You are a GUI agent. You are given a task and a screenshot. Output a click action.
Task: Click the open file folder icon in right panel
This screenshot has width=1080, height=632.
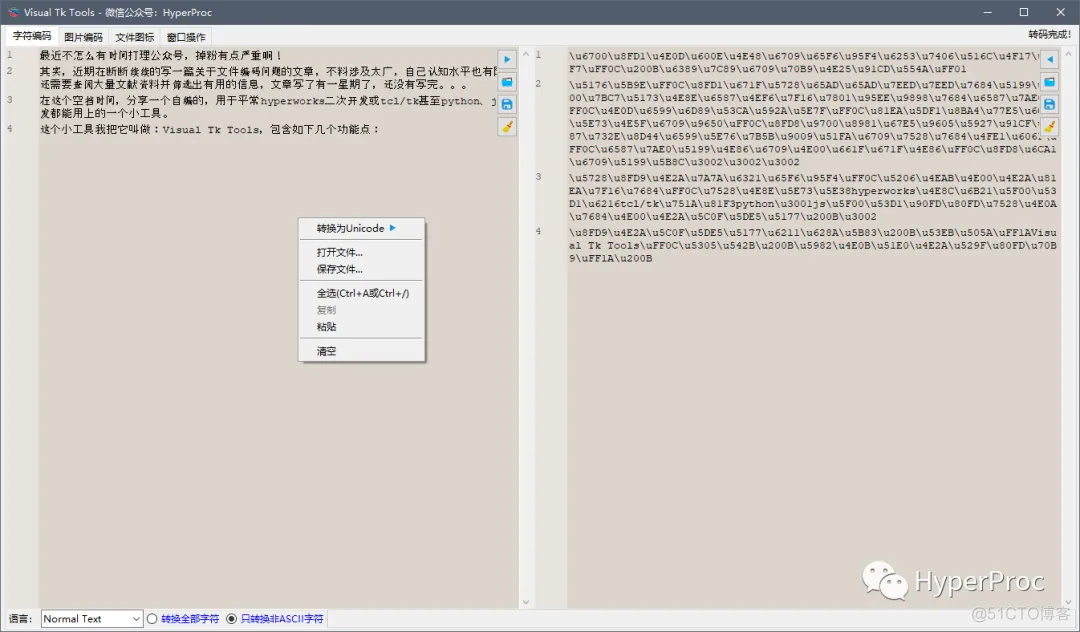point(1050,82)
